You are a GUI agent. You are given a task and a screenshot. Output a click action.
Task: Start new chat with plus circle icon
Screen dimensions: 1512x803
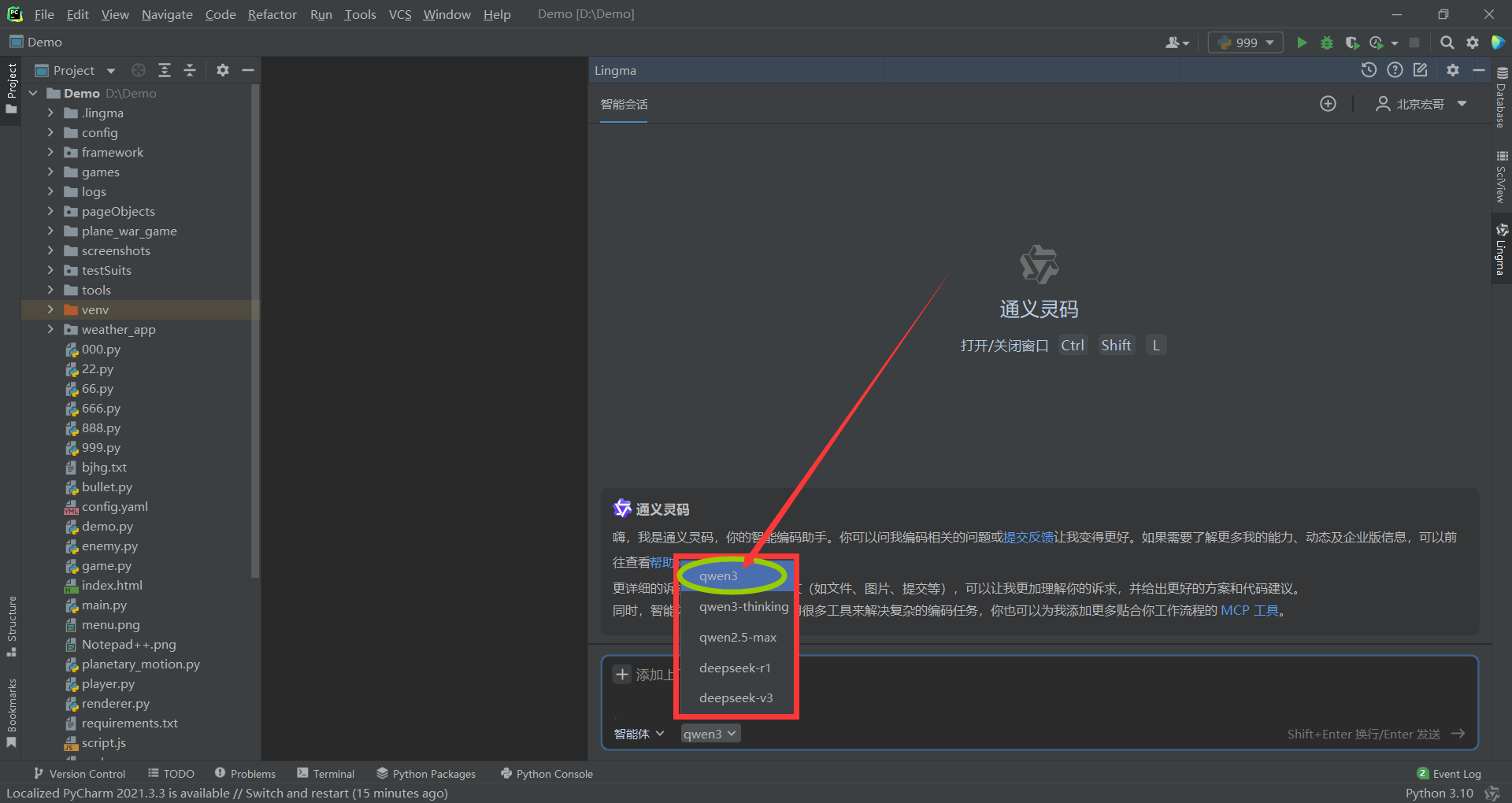(x=1328, y=104)
